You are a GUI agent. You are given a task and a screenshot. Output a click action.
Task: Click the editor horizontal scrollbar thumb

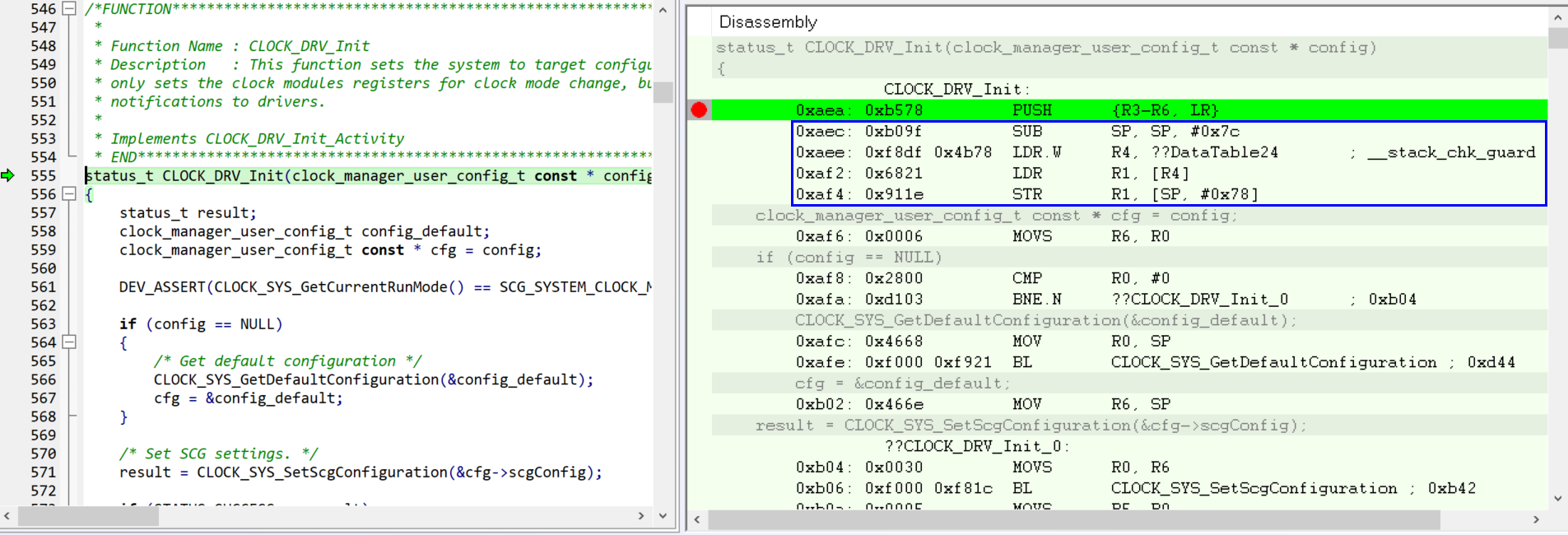click(x=88, y=516)
